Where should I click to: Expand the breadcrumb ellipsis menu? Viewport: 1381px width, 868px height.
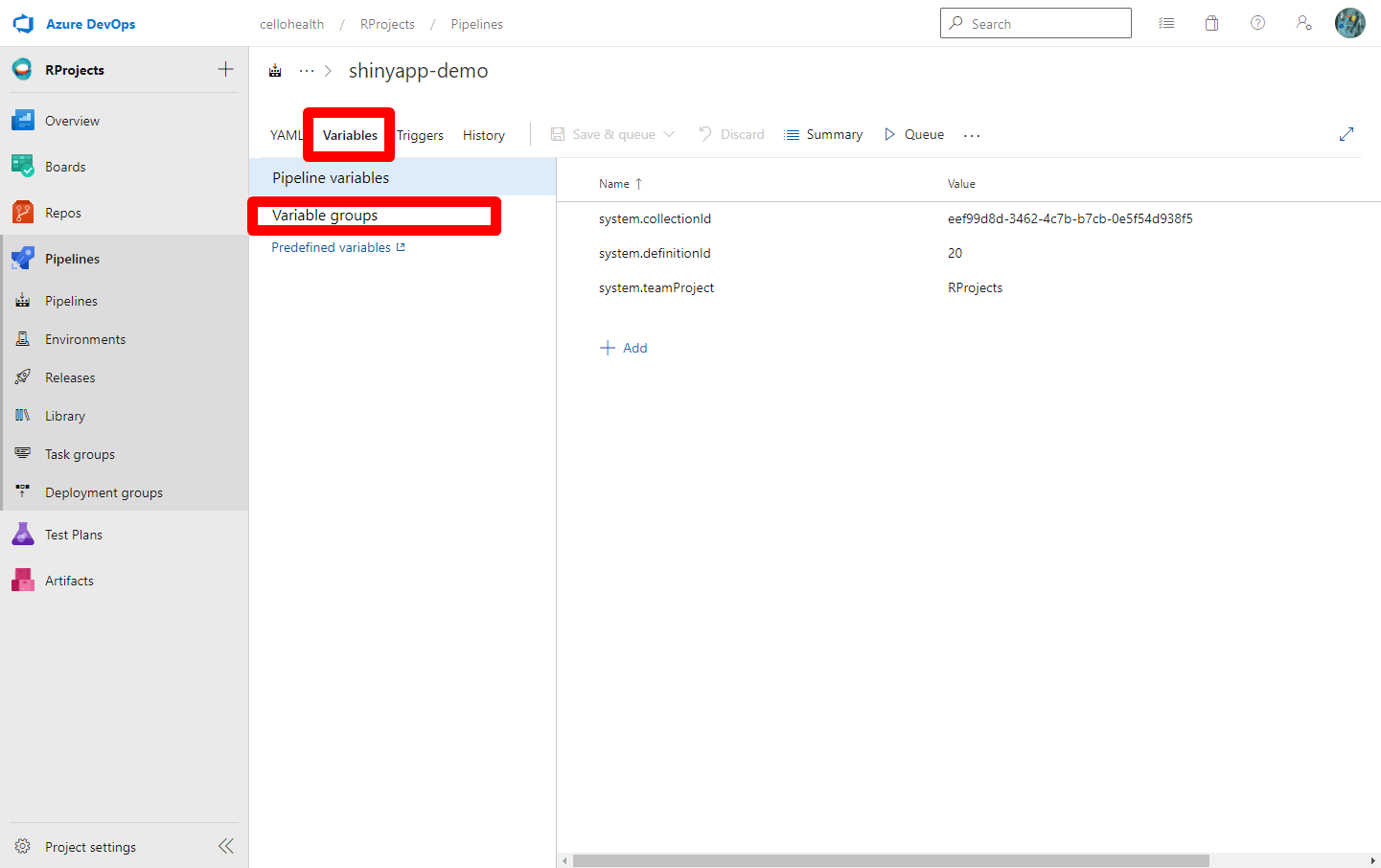pyautogui.click(x=306, y=69)
